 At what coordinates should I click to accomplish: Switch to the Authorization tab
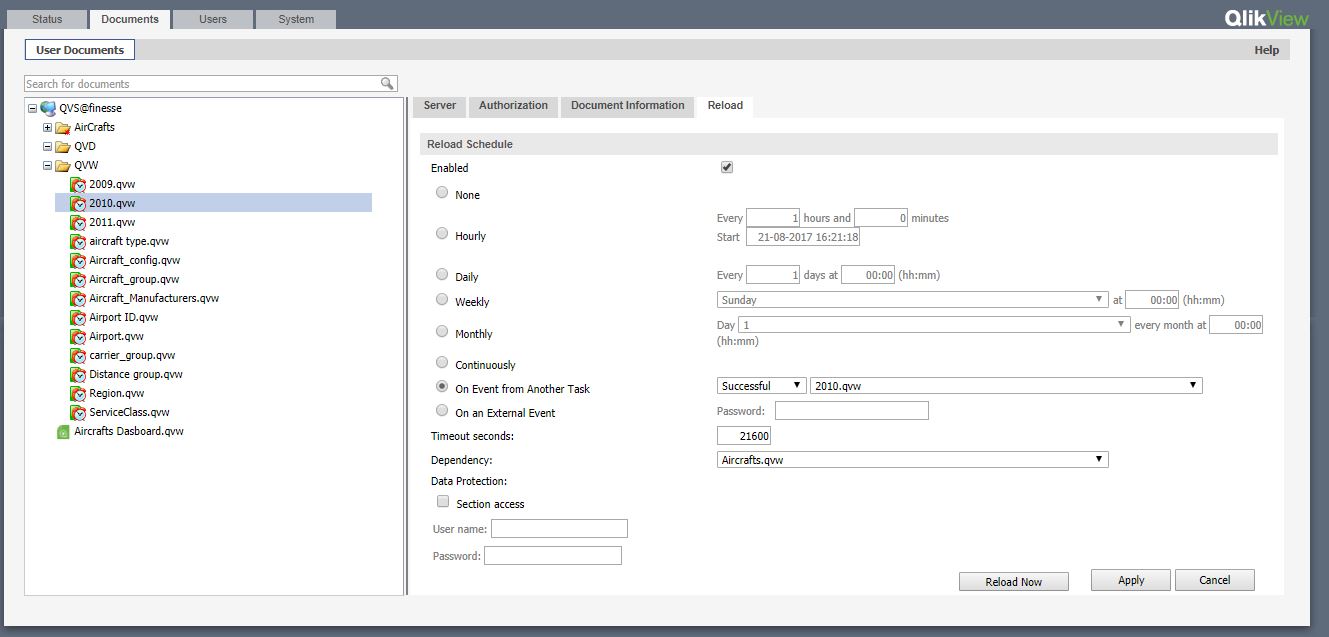pyautogui.click(x=513, y=106)
